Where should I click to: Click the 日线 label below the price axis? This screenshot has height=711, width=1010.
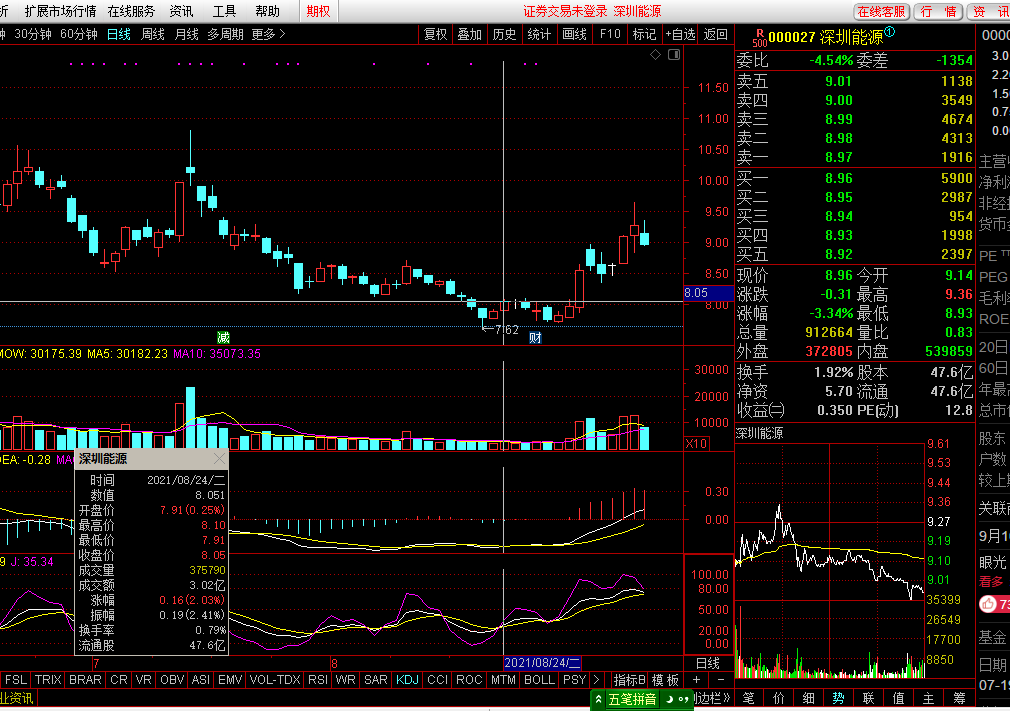click(x=708, y=663)
